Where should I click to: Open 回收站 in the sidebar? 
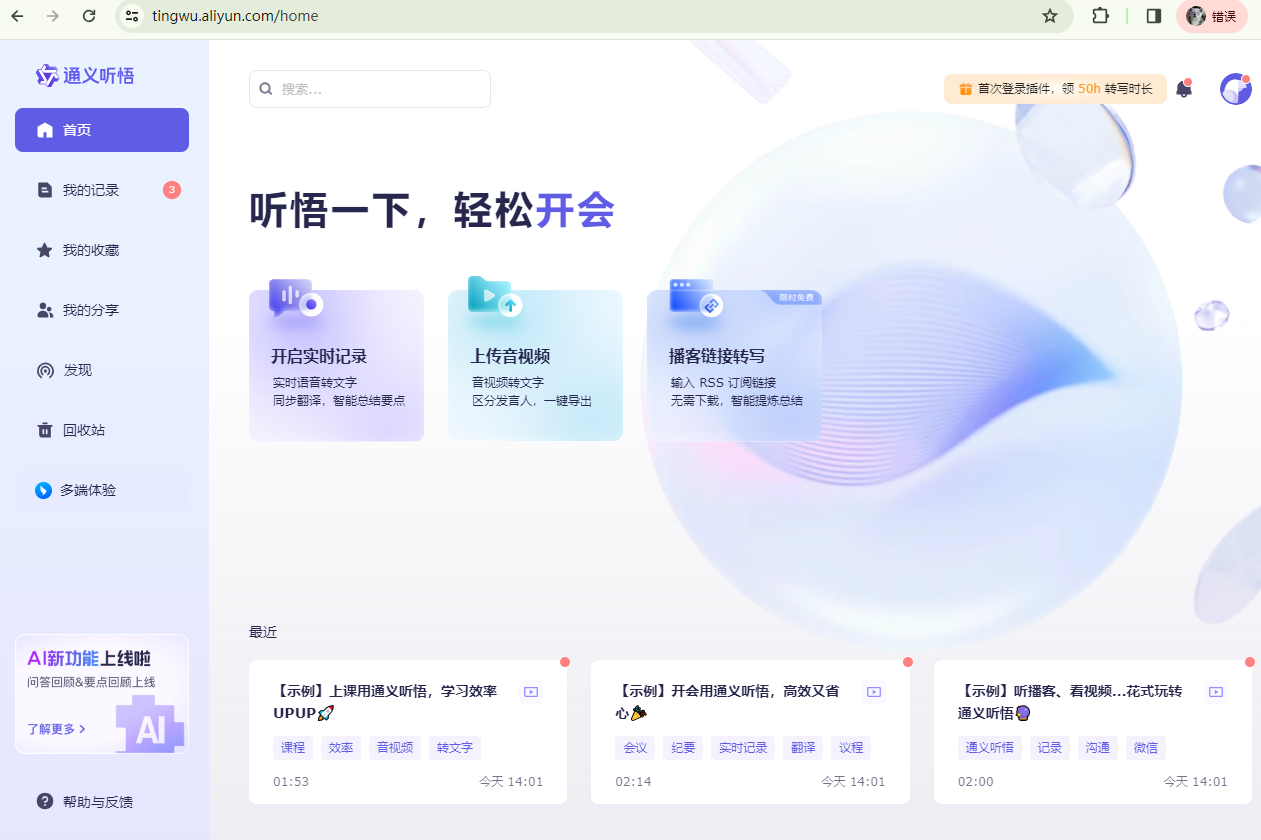click(x=102, y=430)
